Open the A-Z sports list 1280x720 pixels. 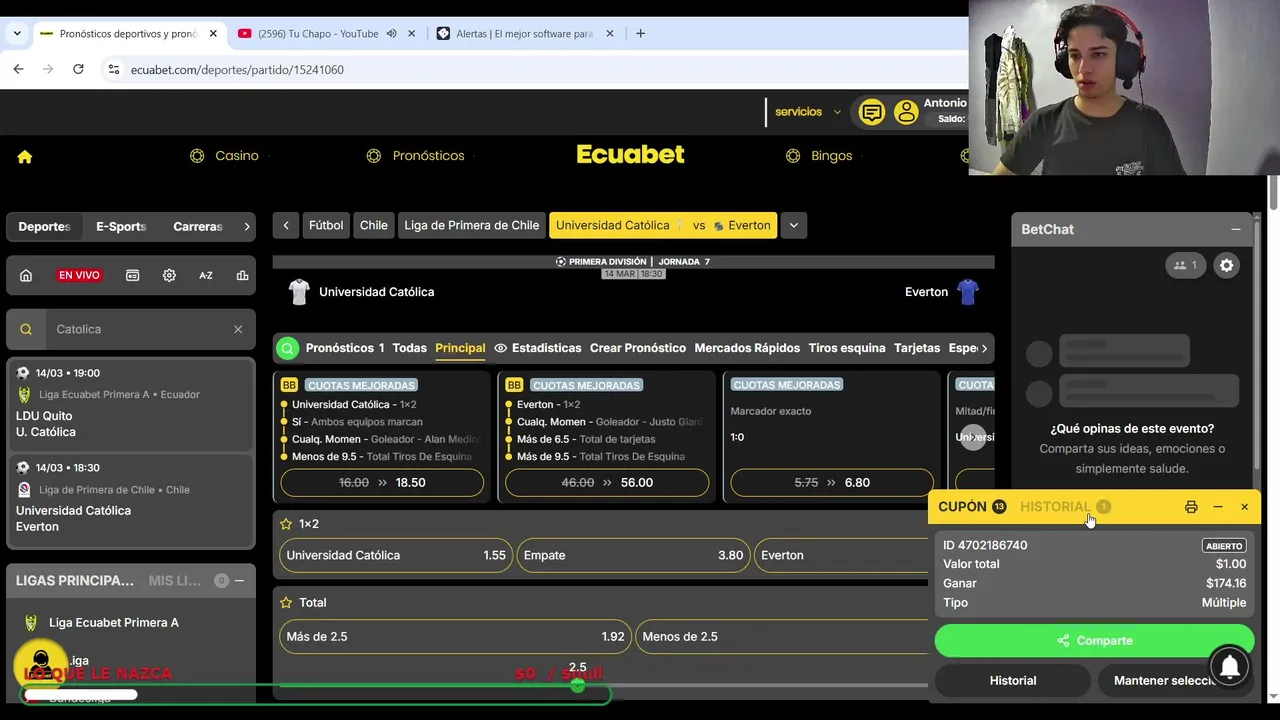tap(206, 275)
